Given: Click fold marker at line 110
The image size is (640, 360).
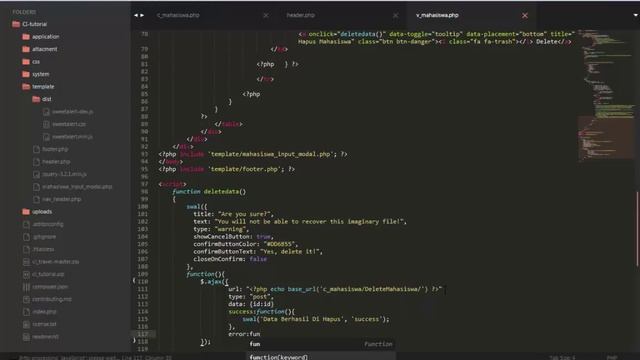Looking at the screenshot, I should click(x=134, y=281).
